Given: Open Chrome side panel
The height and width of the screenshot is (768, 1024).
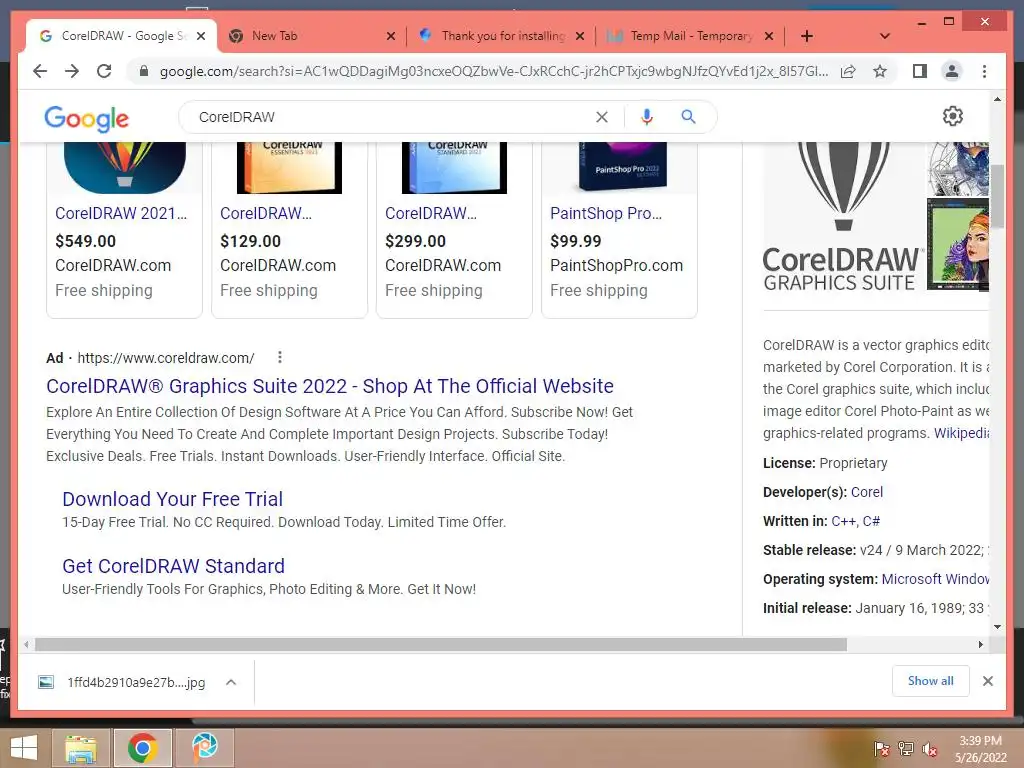Looking at the screenshot, I should pos(920,71).
